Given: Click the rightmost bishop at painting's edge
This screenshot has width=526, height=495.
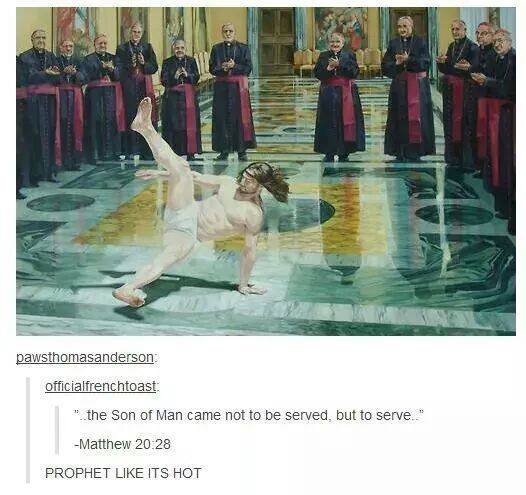Looking at the screenshot, I should [x=500, y=129].
